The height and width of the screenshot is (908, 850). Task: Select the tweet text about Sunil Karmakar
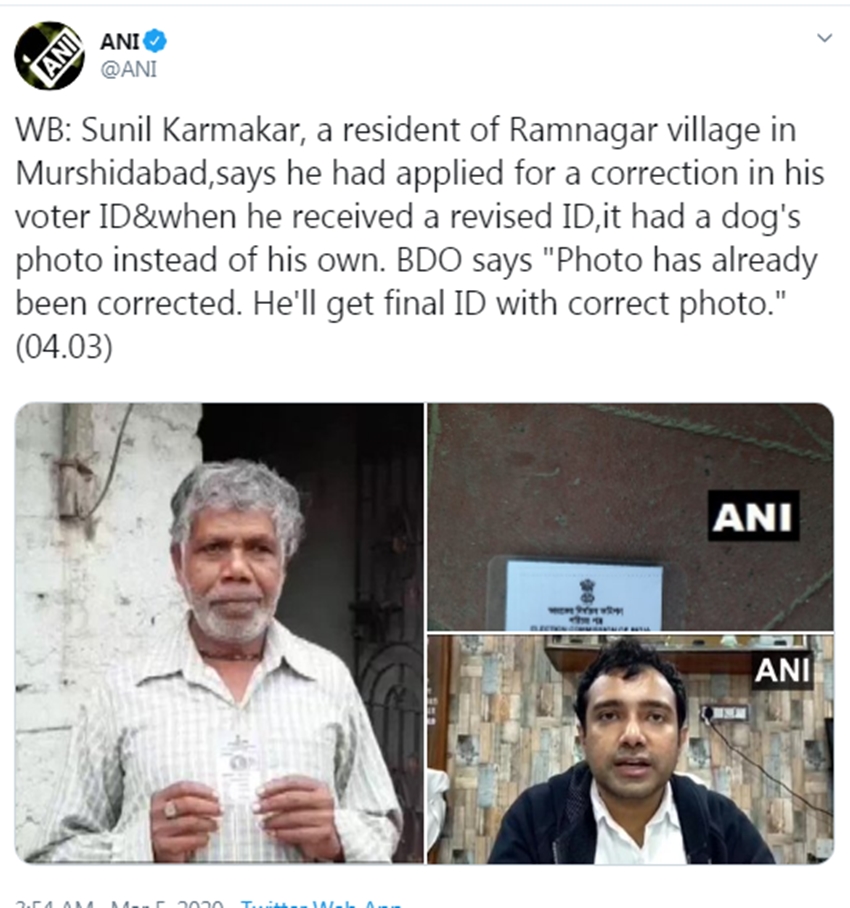(x=420, y=237)
